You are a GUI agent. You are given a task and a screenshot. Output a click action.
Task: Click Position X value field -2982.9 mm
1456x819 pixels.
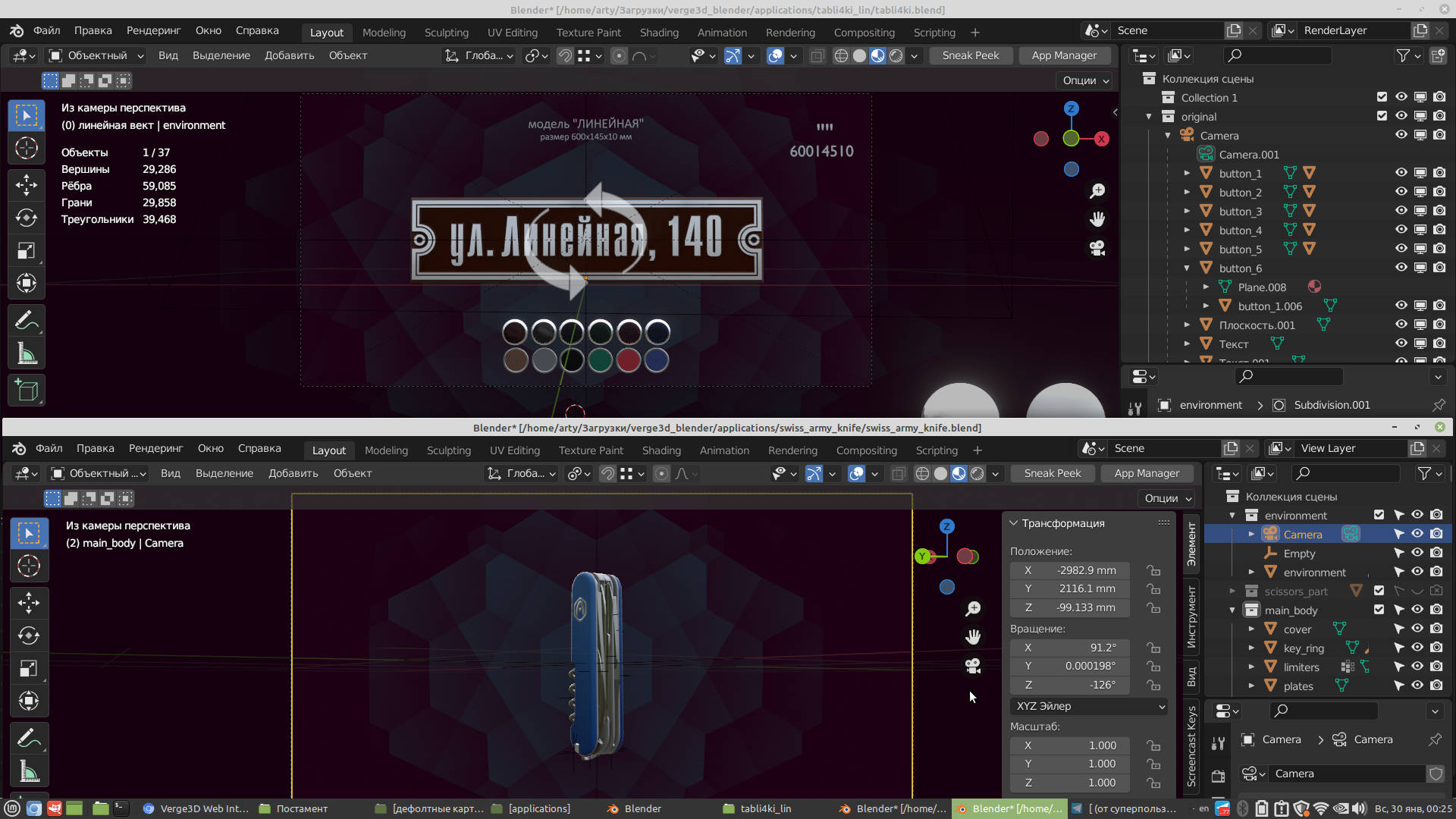point(1070,570)
